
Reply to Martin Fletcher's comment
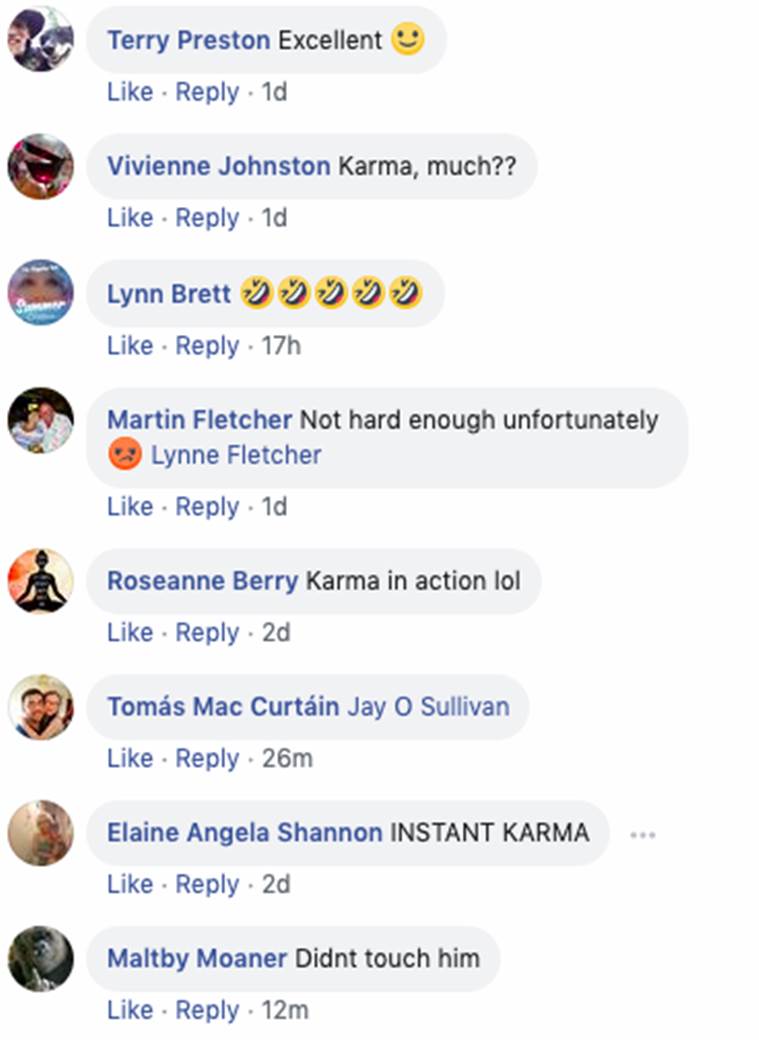click(207, 506)
